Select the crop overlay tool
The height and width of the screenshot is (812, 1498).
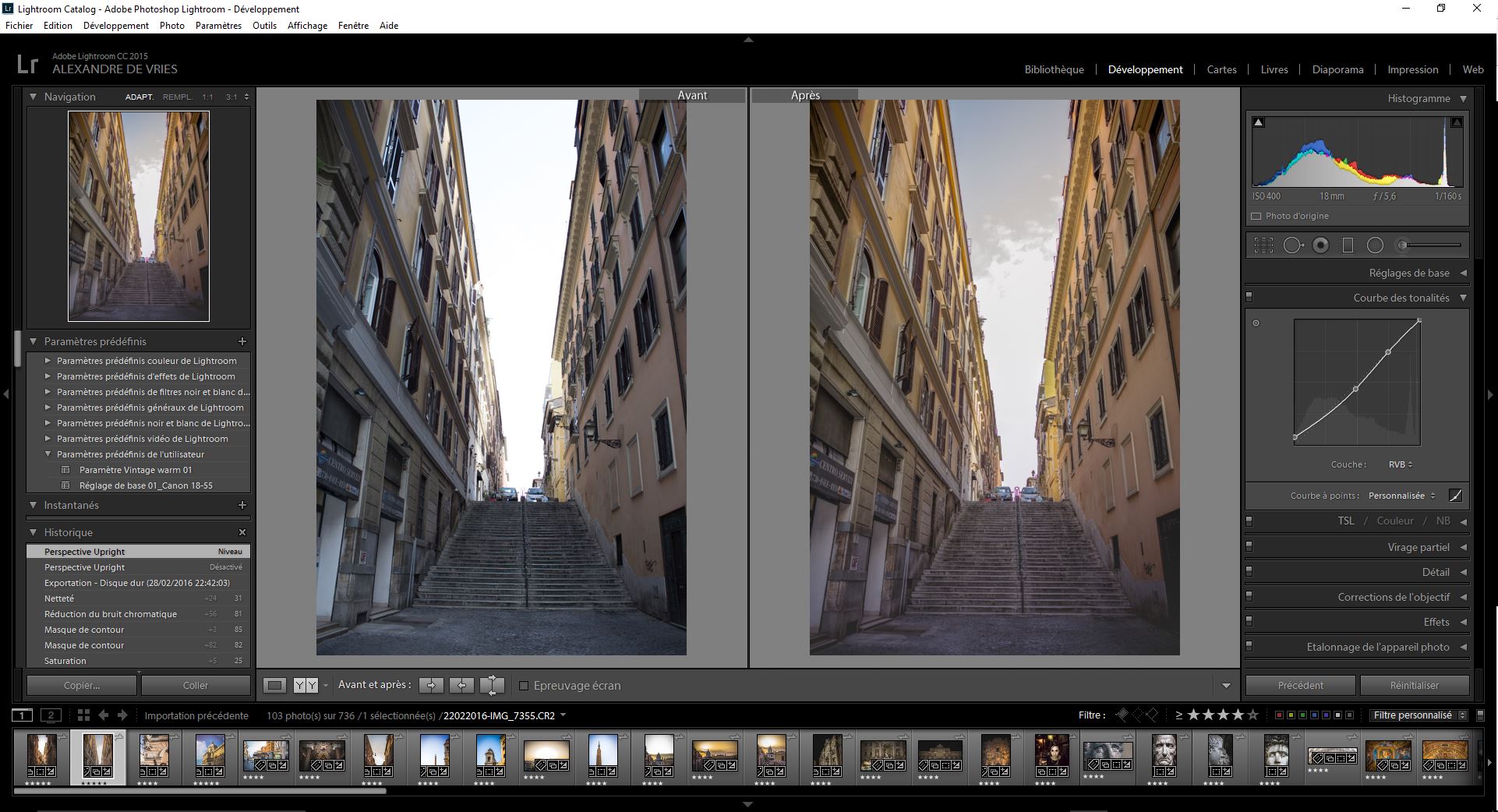click(x=1263, y=245)
